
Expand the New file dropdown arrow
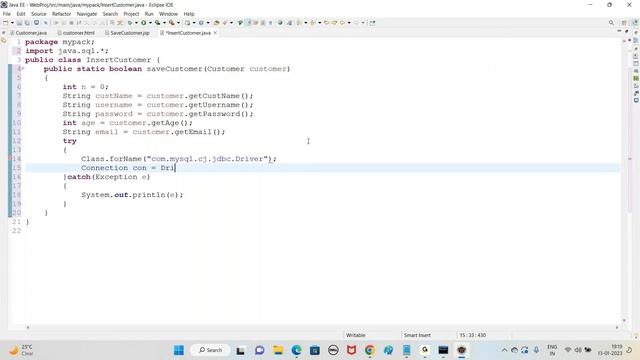click(x=12, y=23)
